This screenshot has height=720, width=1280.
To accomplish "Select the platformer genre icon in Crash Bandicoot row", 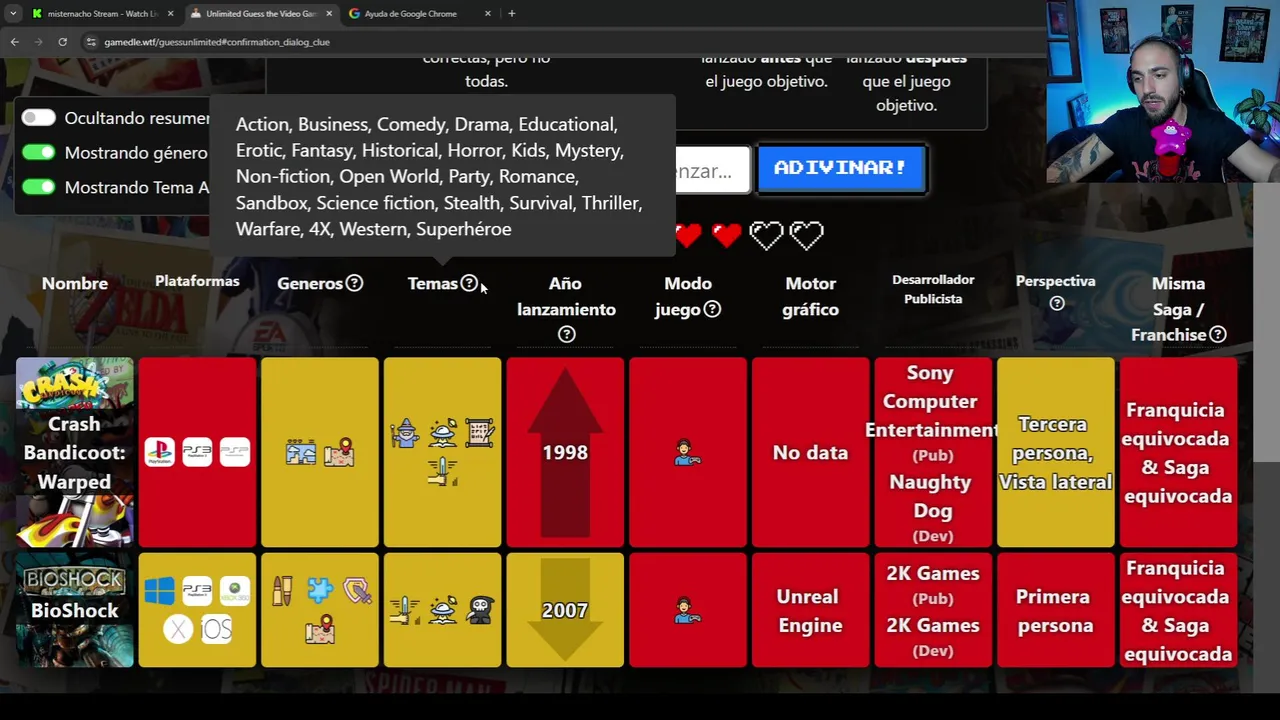I will pos(301,453).
